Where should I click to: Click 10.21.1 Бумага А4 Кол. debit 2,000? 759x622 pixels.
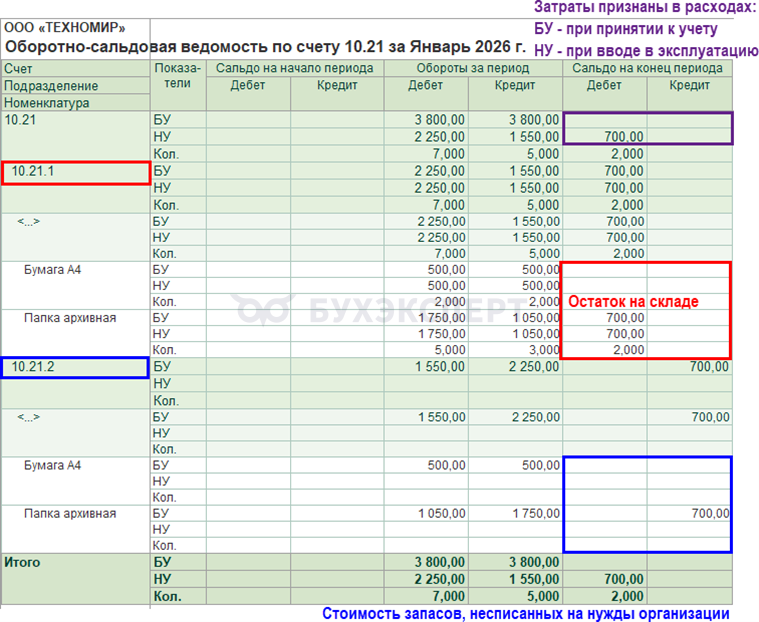point(450,302)
